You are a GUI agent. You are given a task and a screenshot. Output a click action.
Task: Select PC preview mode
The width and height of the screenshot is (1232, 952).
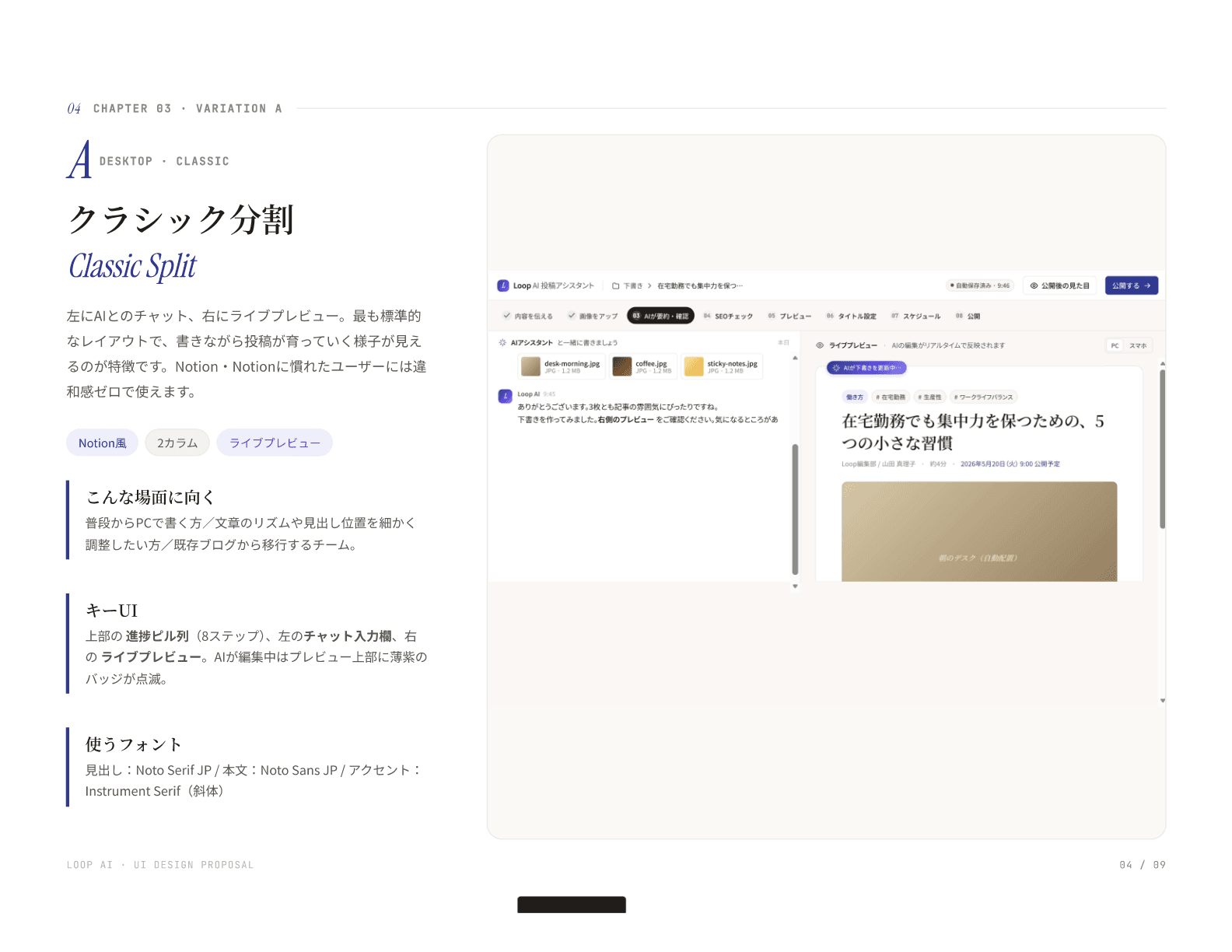click(x=1115, y=345)
